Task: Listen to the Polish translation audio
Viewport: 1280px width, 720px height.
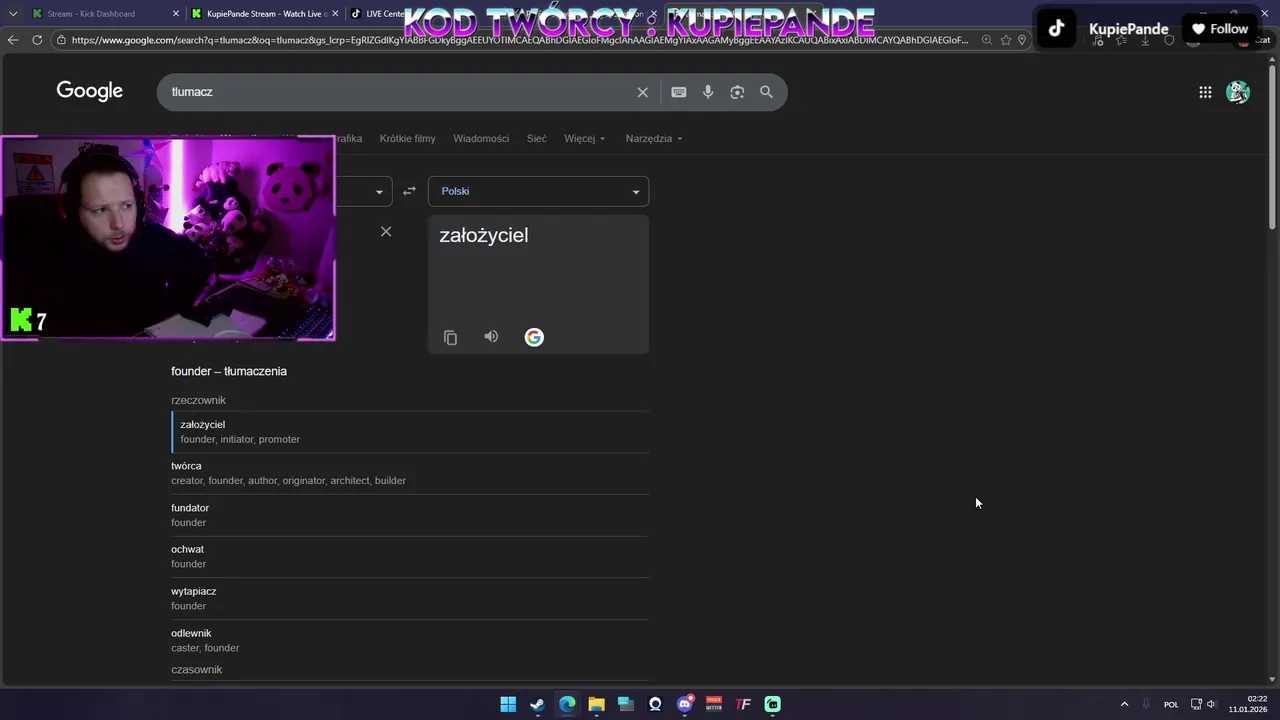Action: point(491,337)
